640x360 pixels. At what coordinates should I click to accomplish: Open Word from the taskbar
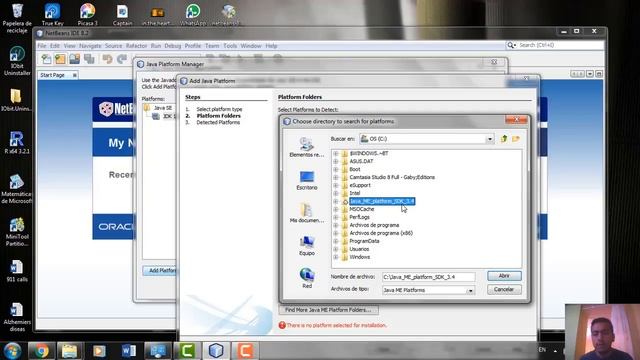coord(129,351)
